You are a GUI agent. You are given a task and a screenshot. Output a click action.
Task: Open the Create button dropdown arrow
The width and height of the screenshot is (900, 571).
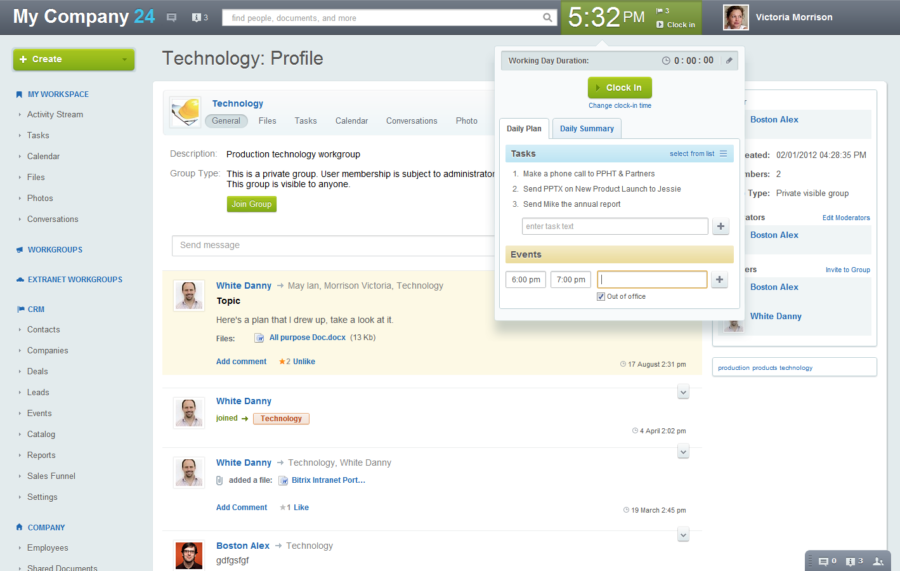point(124,60)
